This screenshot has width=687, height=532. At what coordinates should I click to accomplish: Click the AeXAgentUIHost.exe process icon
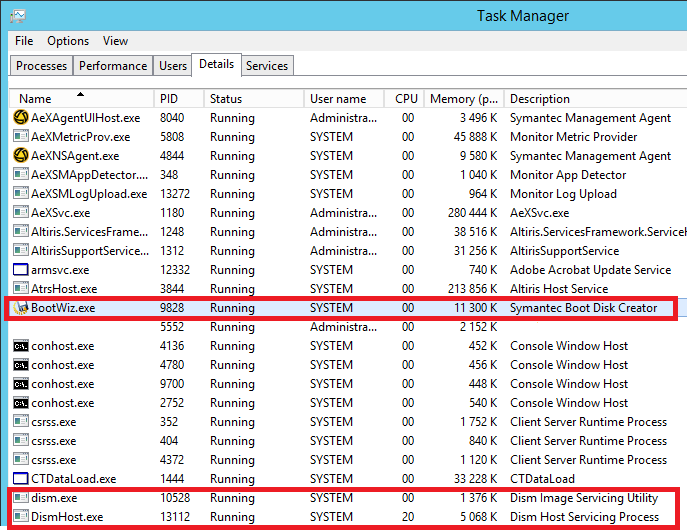pos(21,118)
